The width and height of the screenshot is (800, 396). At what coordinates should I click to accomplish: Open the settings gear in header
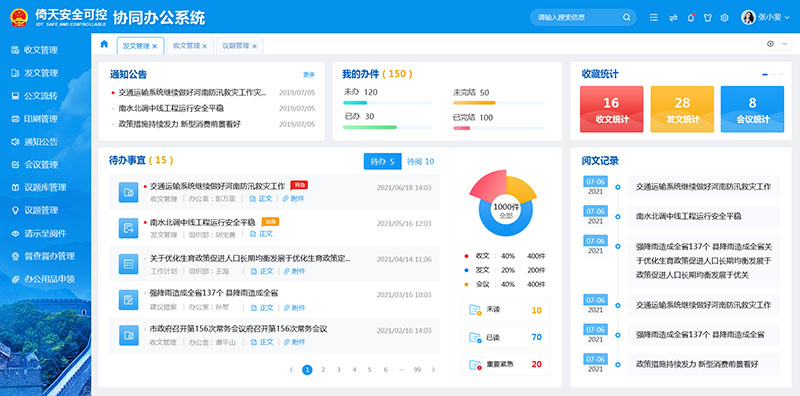coord(724,17)
